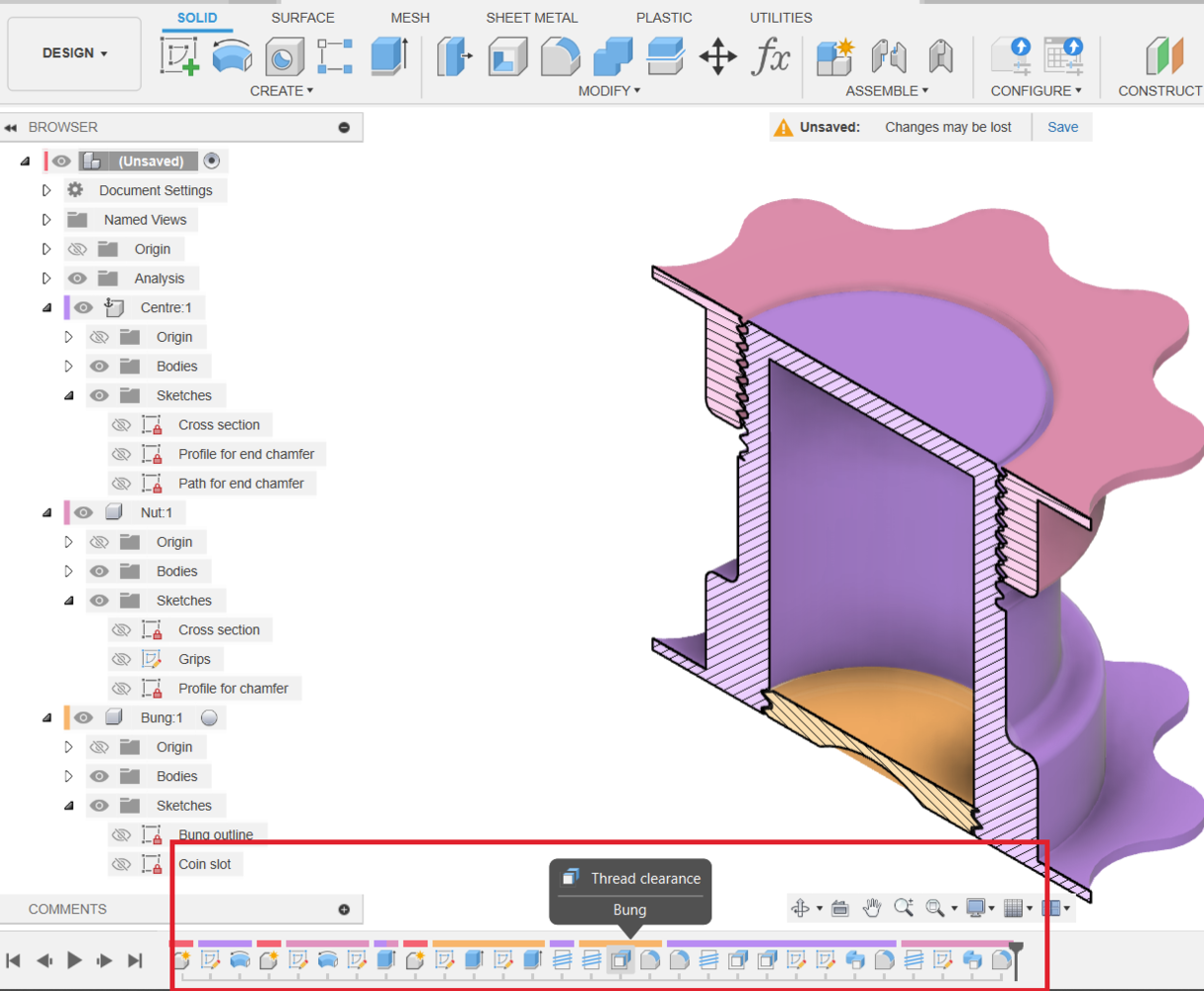The image size is (1204, 991).
Task: Click the Joint icon in Assemble
Action: [888, 56]
